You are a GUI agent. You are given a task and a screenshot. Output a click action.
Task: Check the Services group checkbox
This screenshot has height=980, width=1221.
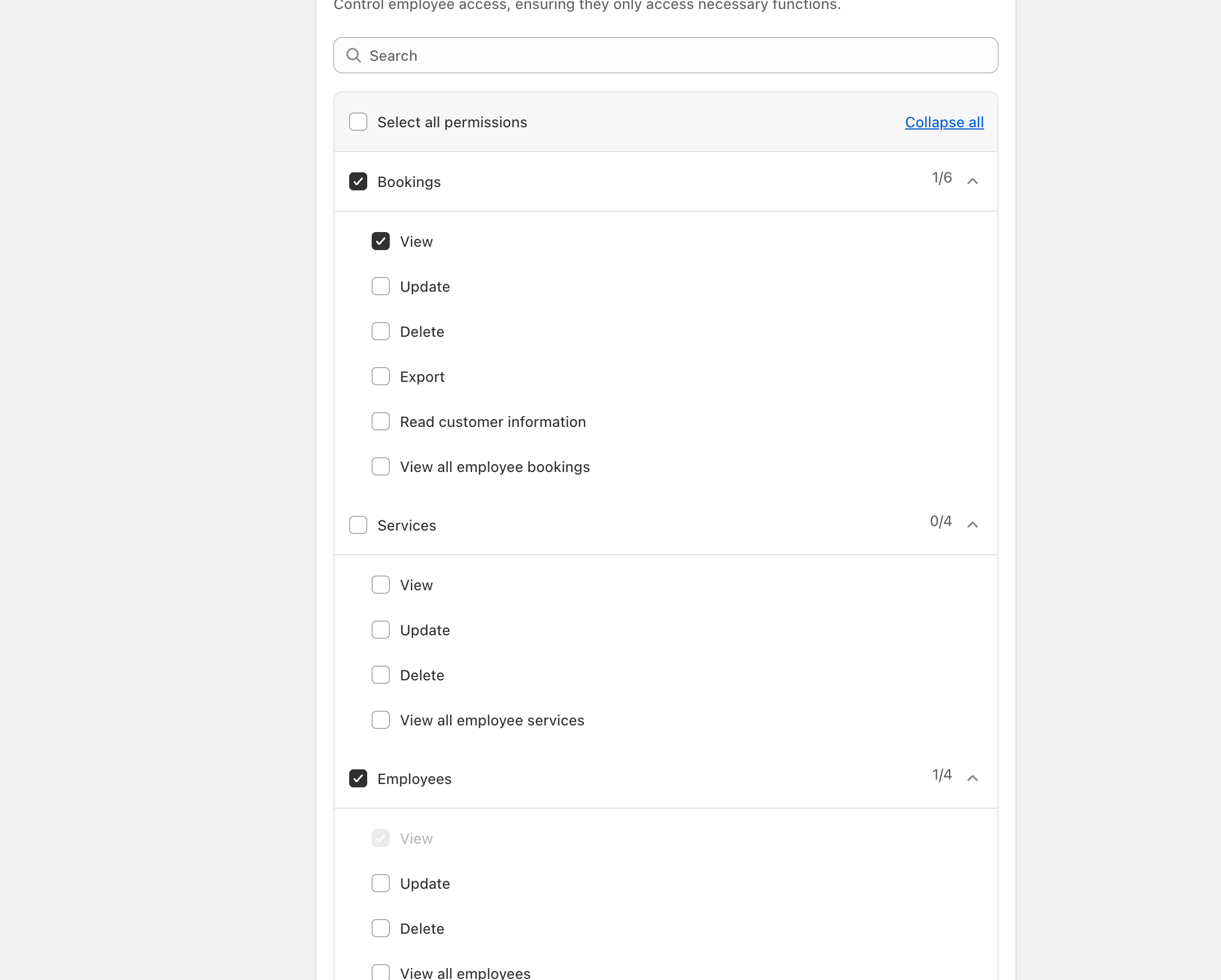(x=358, y=525)
